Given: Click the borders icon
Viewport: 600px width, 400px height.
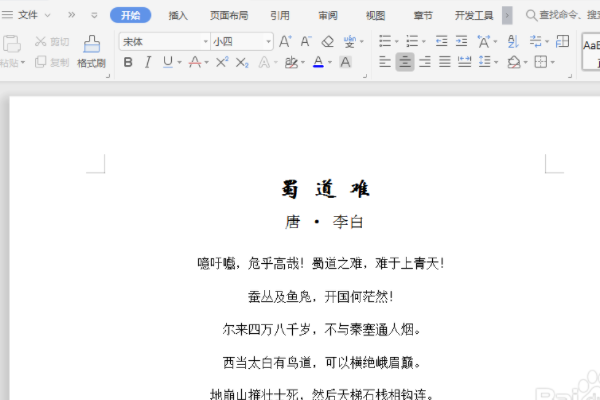Looking at the screenshot, I should pyautogui.click(x=541, y=62).
